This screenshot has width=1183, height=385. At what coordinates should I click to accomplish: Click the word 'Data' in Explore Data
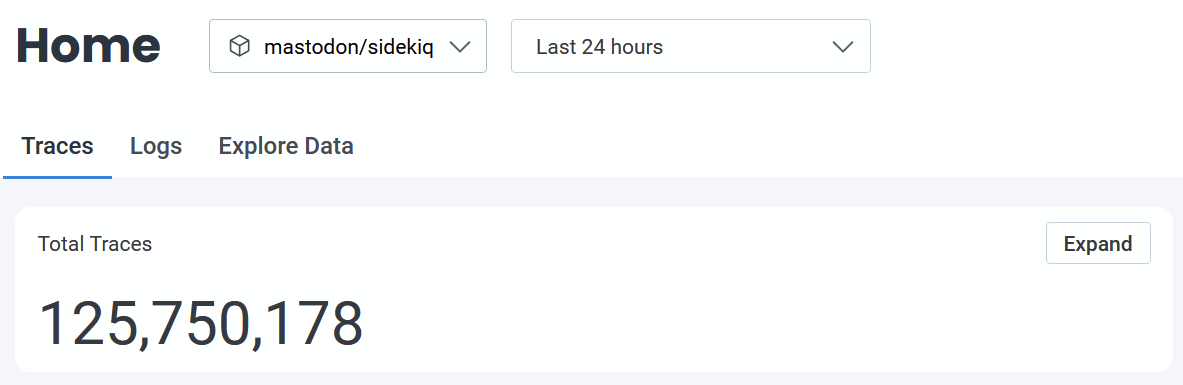coord(327,146)
